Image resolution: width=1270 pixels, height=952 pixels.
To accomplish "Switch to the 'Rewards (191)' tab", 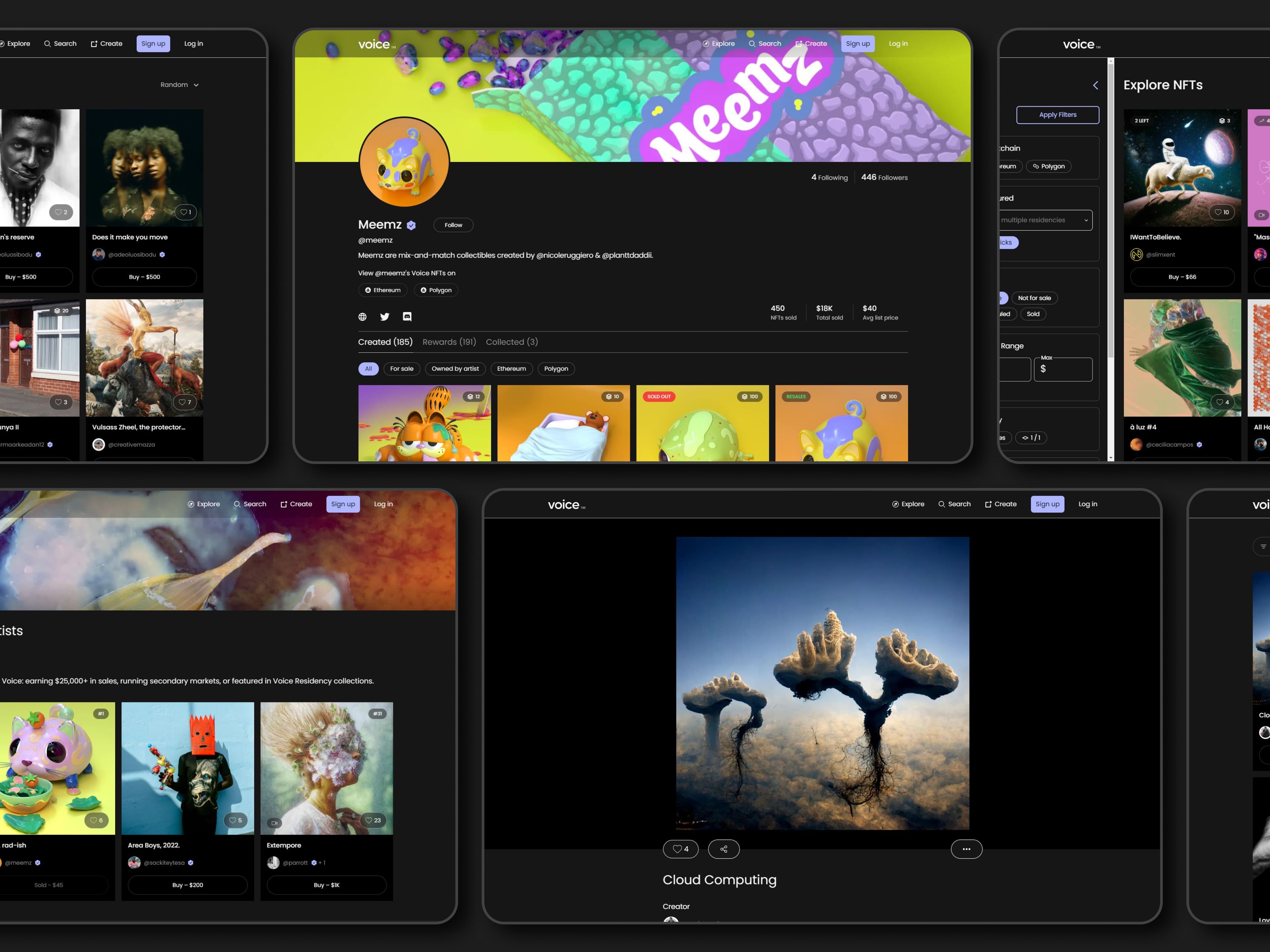I will pos(449,342).
